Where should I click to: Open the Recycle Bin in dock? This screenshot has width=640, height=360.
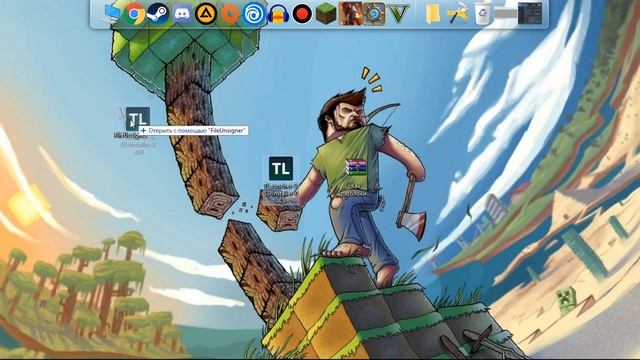click(482, 14)
